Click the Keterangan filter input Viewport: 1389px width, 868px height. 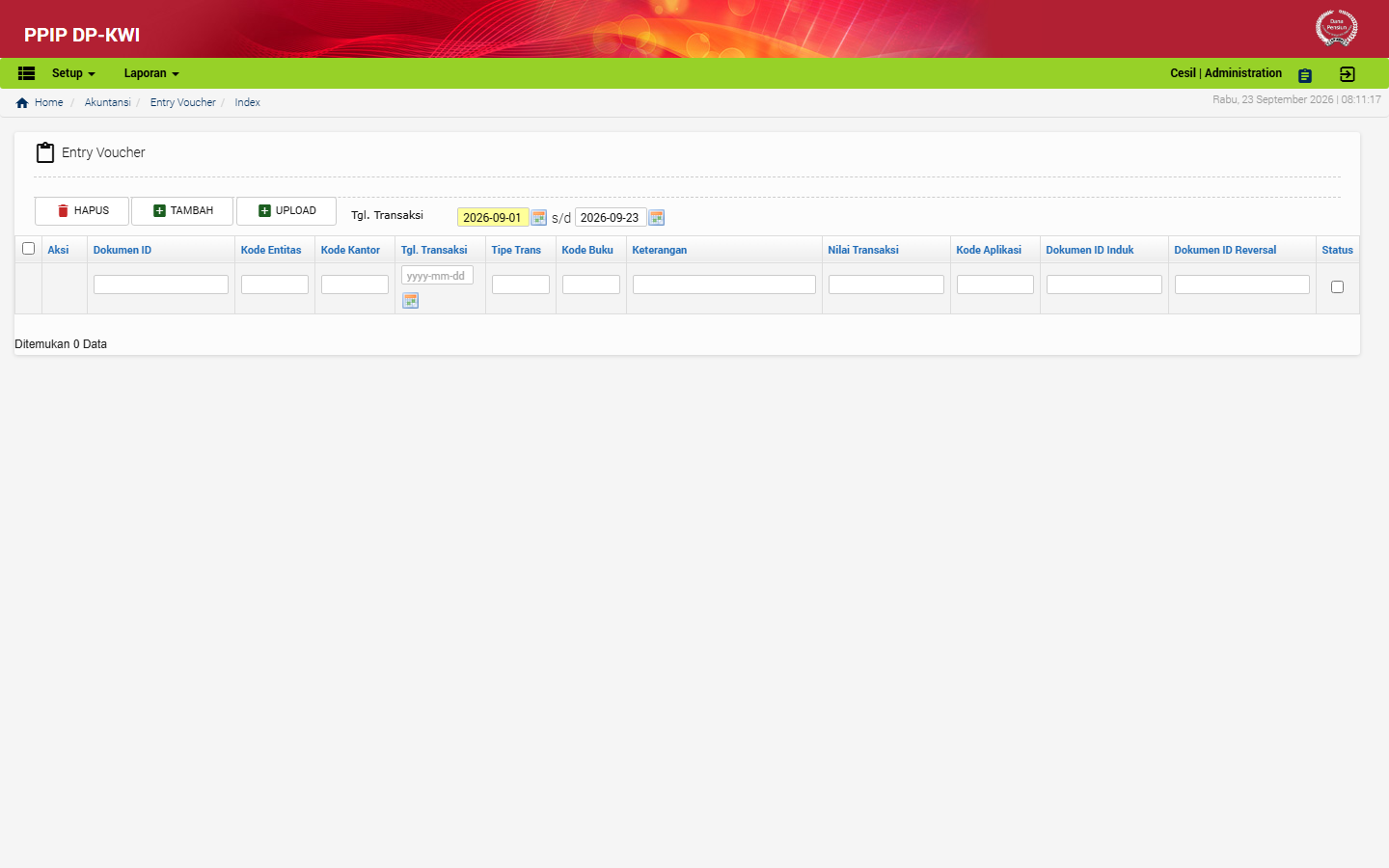(x=724, y=285)
